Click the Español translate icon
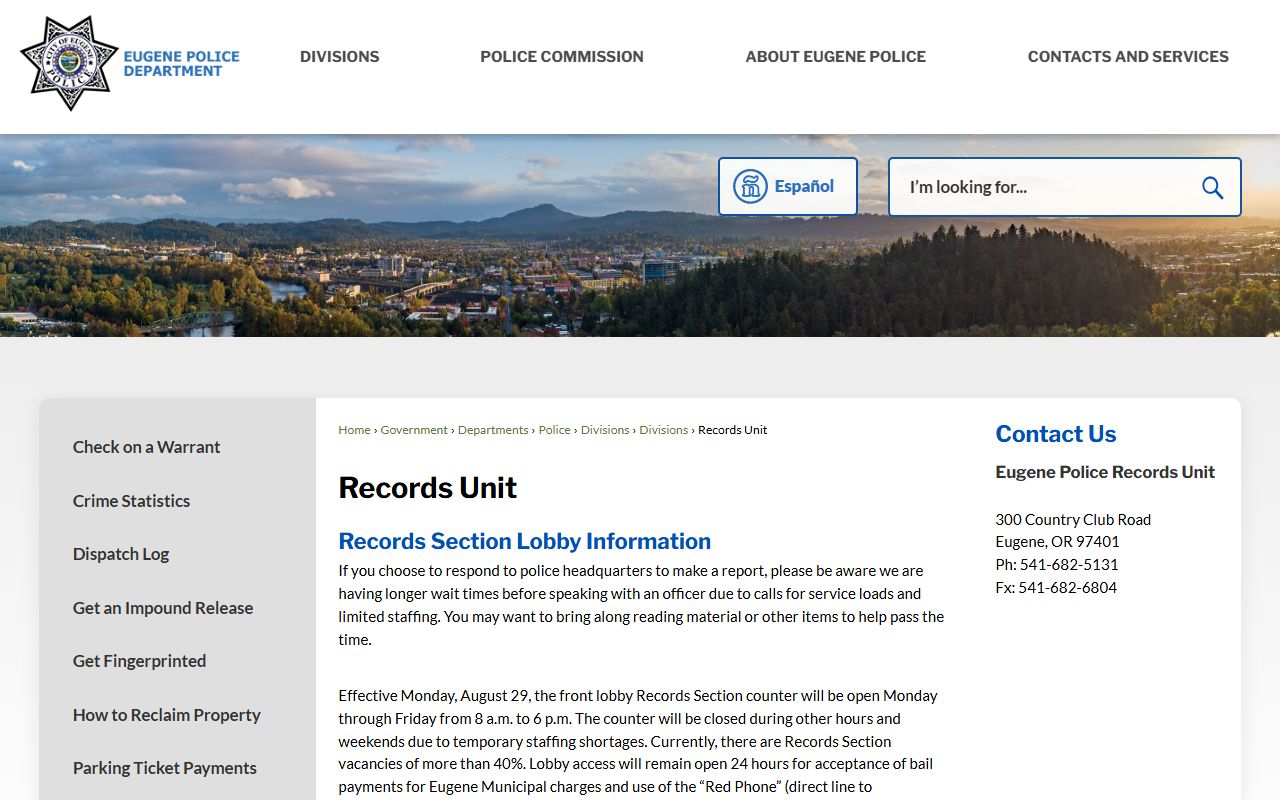 (750, 186)
